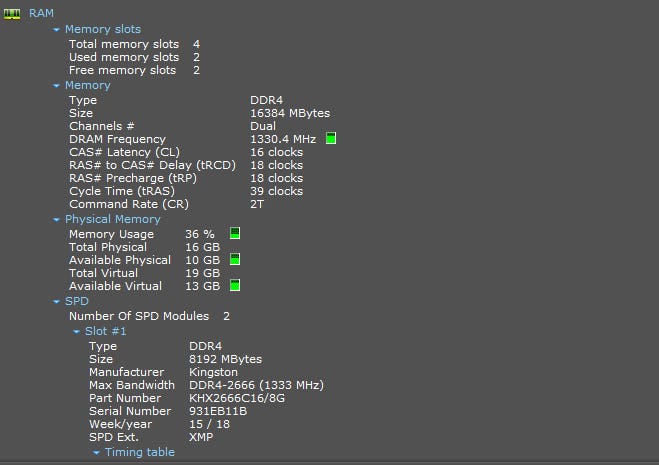Click the 15 / 18 week/year value
Screen dimensions: 659x465
(x=209, y=425)
